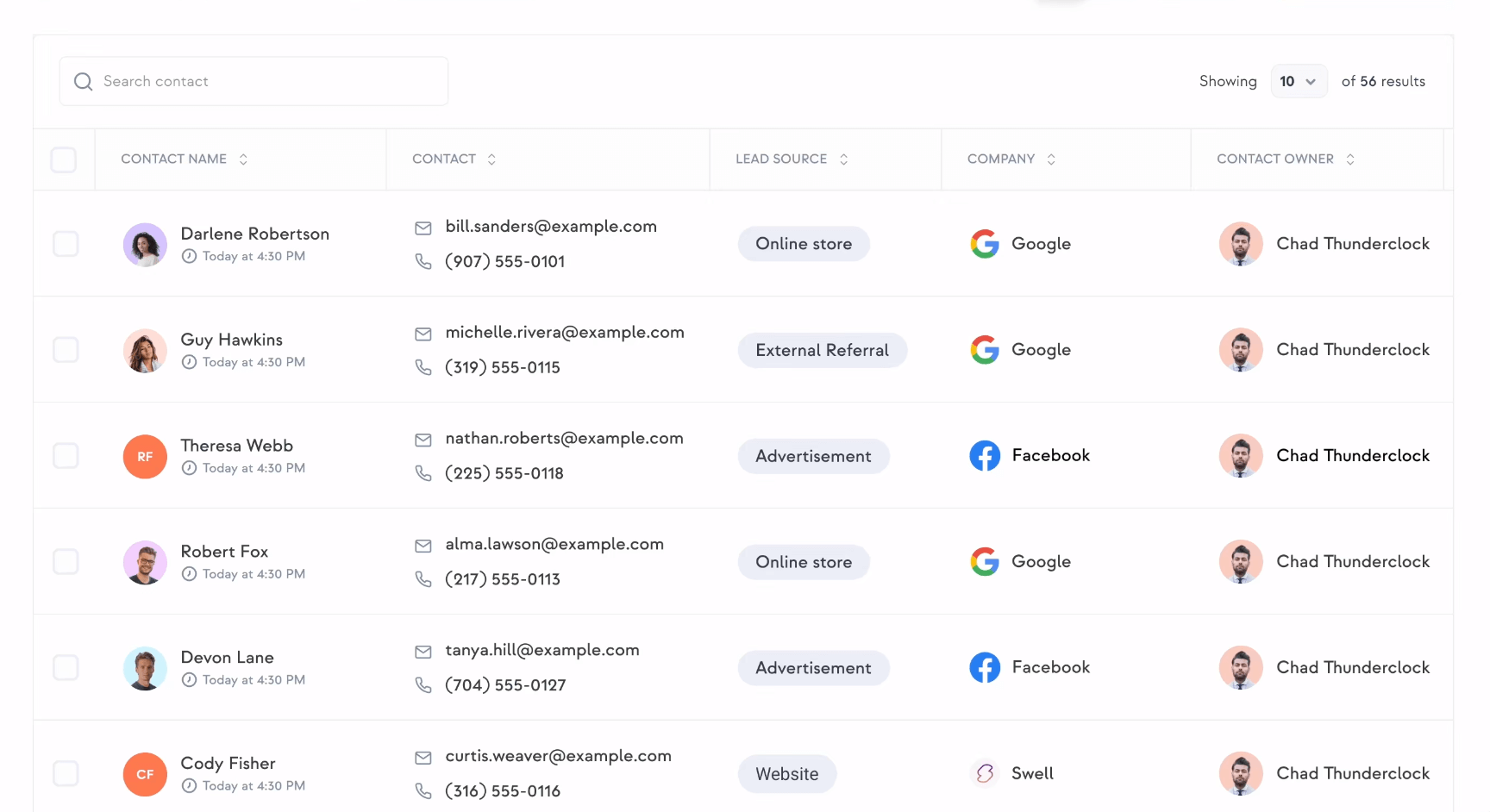This screenshot has height=812, width=1490.
Task: Select the Devon Lane row checkbox
Action: (66, 667)
